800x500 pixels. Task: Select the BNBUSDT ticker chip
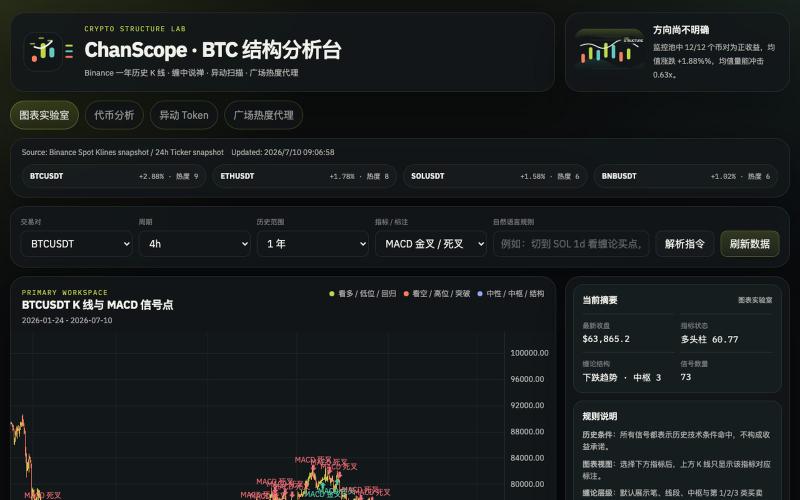click(686, 176)
